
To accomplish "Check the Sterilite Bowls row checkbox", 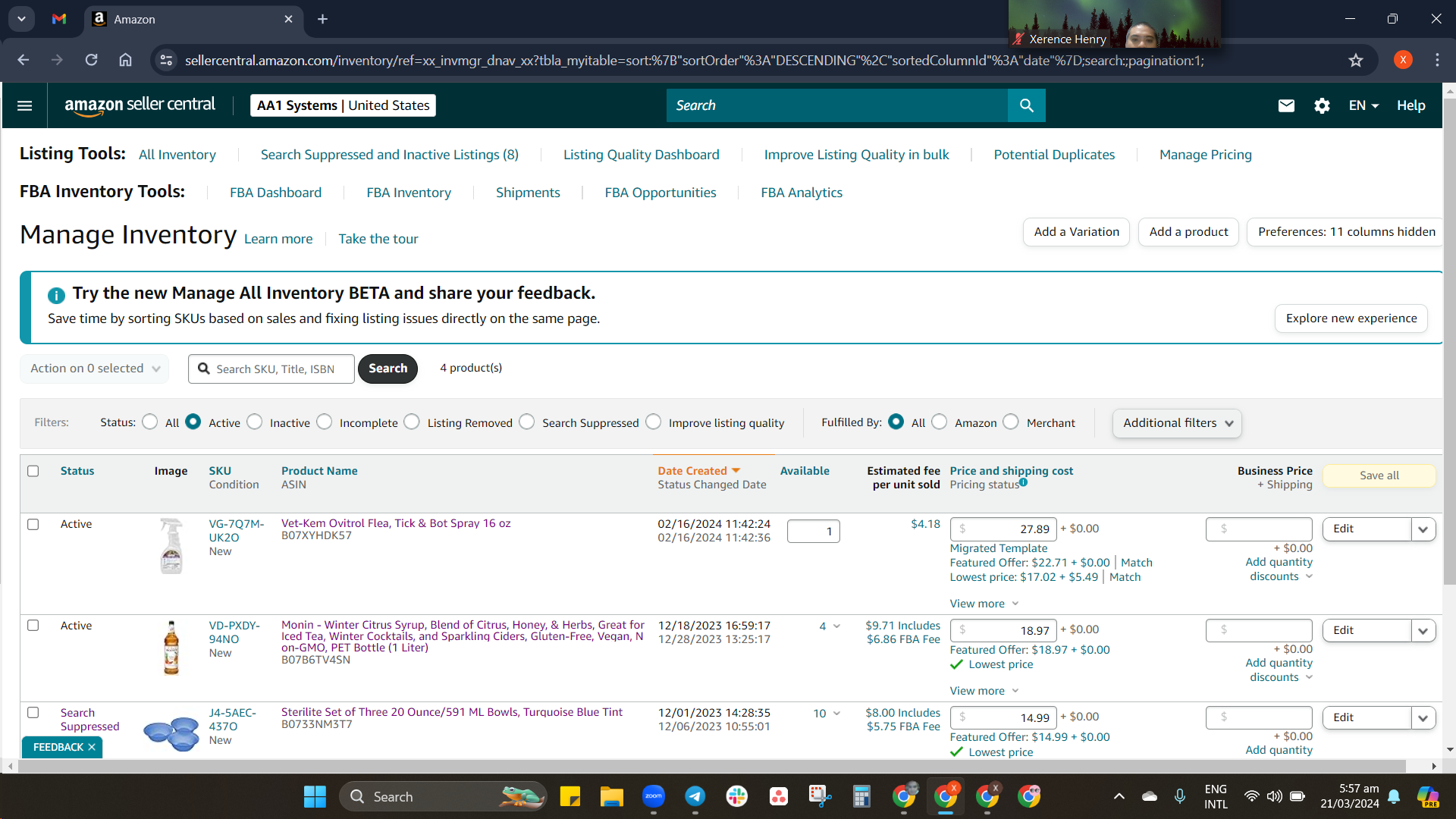I will 33,713.
